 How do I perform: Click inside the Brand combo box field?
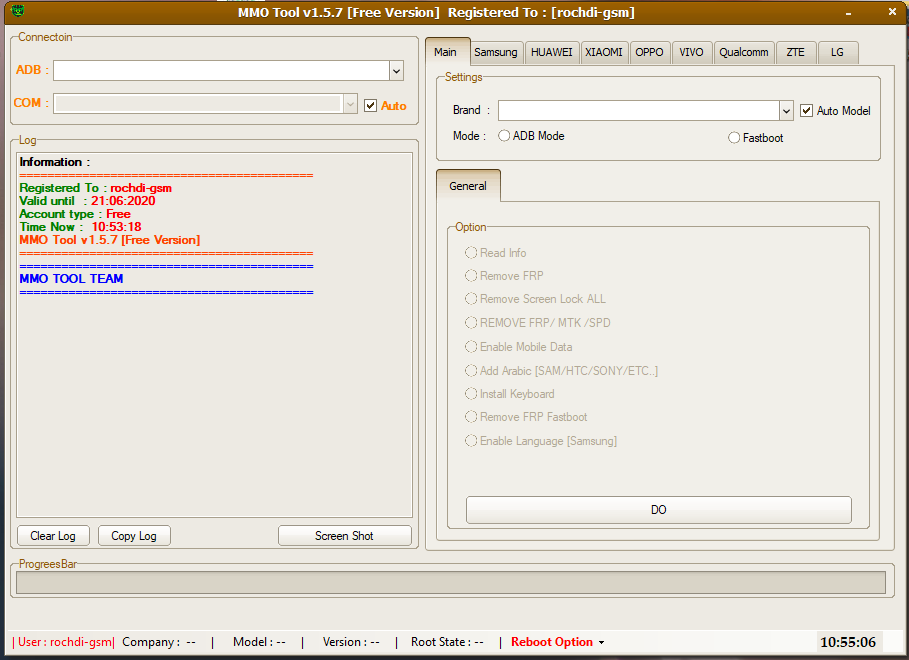[638, 110]
